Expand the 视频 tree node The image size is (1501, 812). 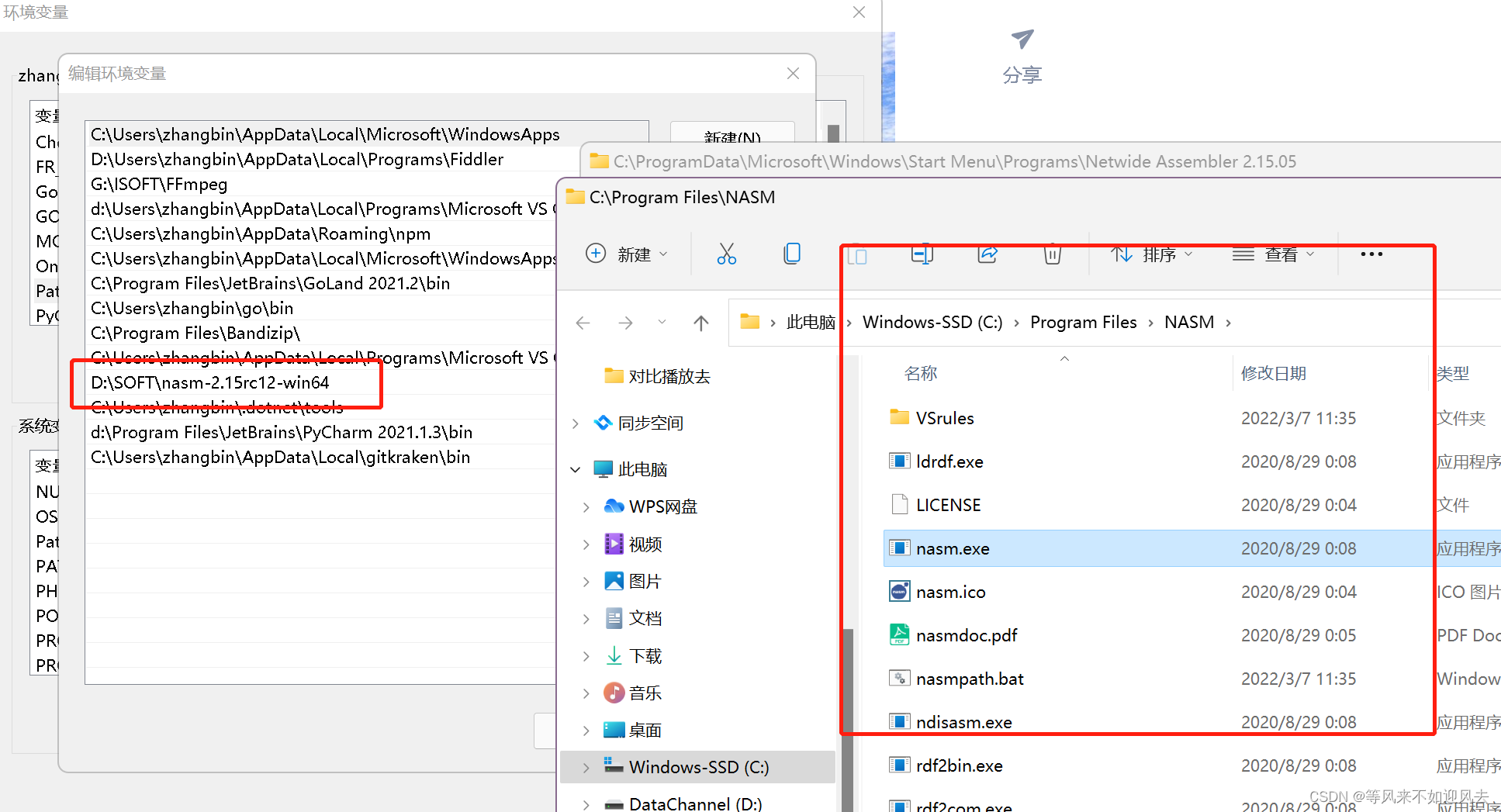[x=586, y=544]
